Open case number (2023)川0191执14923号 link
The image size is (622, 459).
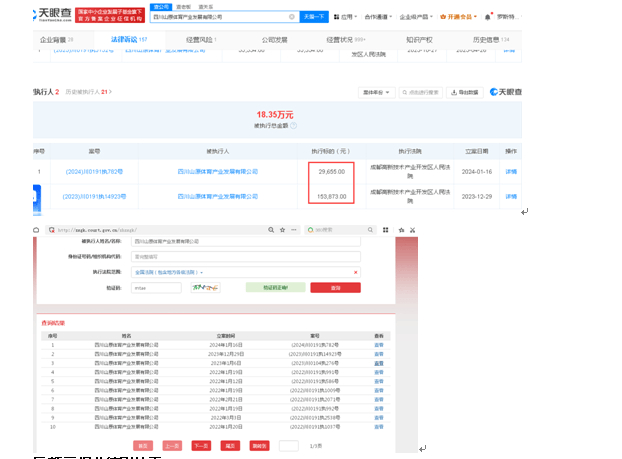click(94, 196)
